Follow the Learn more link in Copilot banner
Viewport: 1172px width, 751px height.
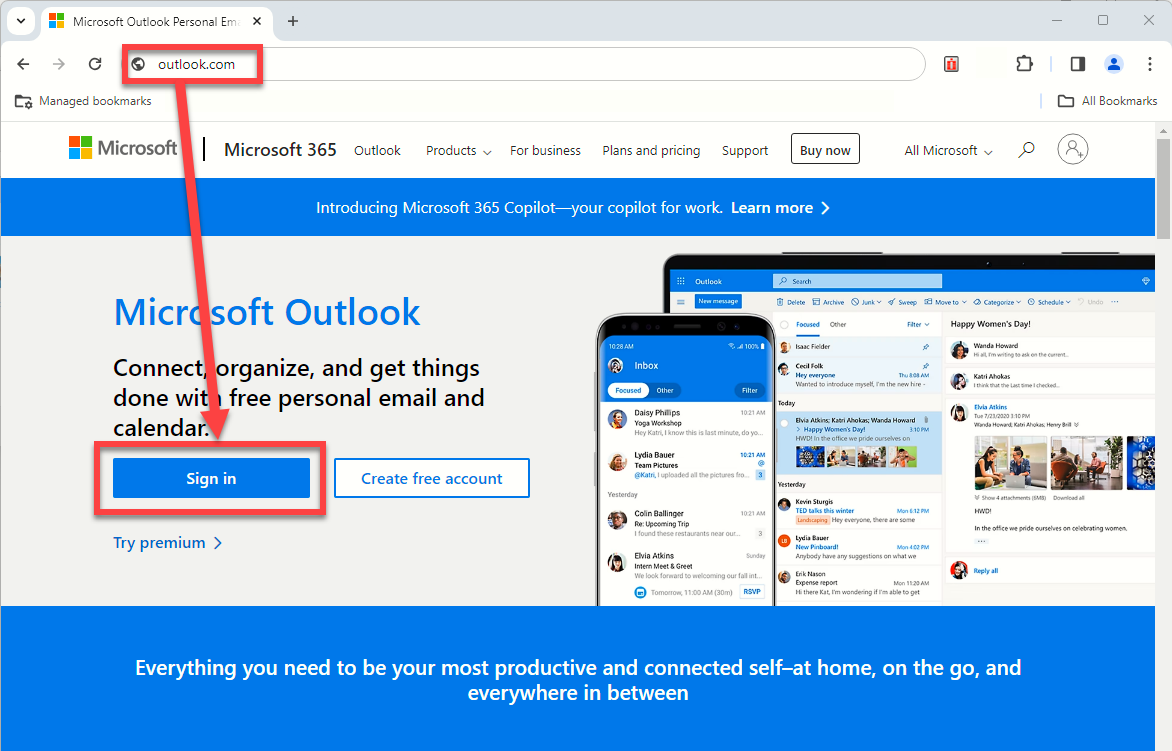(x=780, y=208)
